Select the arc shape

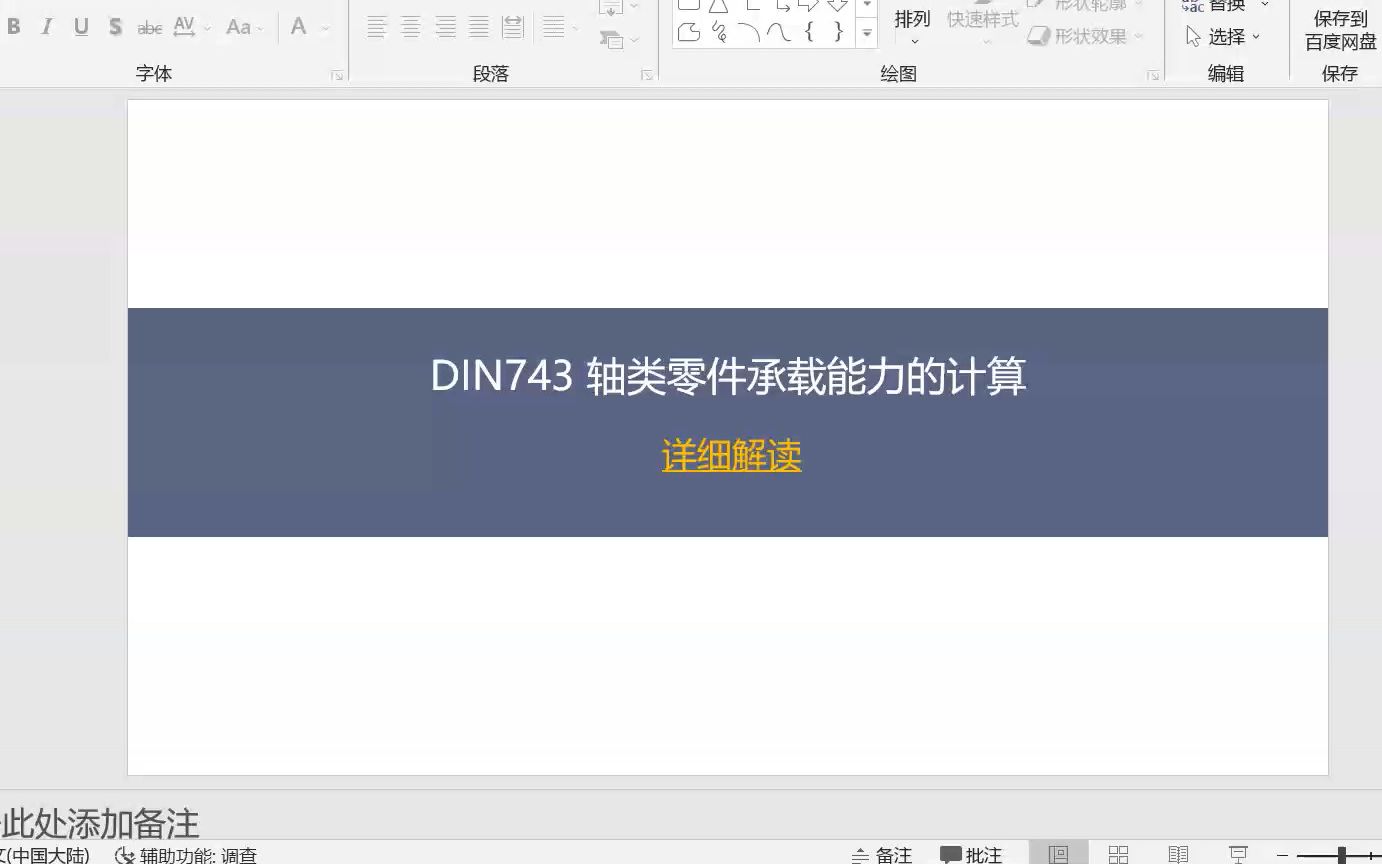[x=748, y=33]
